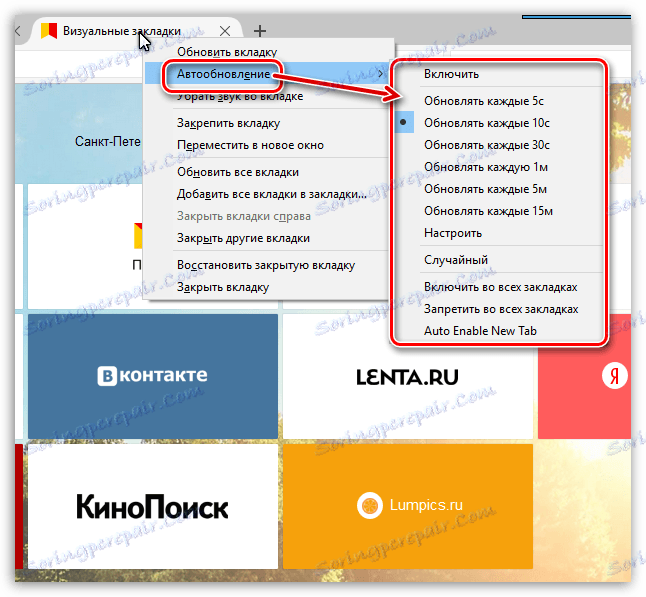646x597 pixels.
Task: Click the ВКонтакте В logo icon
Action: point(107,376)
